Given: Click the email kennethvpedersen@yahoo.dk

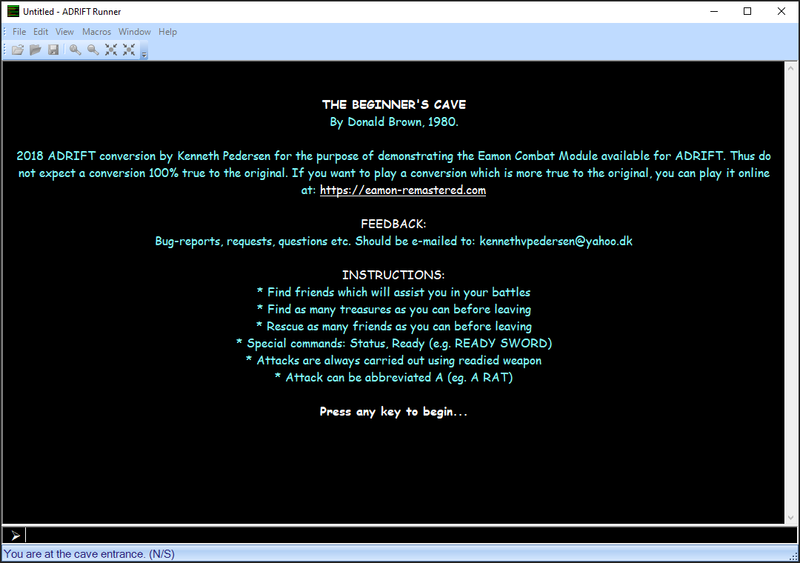Looking at the screenshot, I should [x=556, y=241].
